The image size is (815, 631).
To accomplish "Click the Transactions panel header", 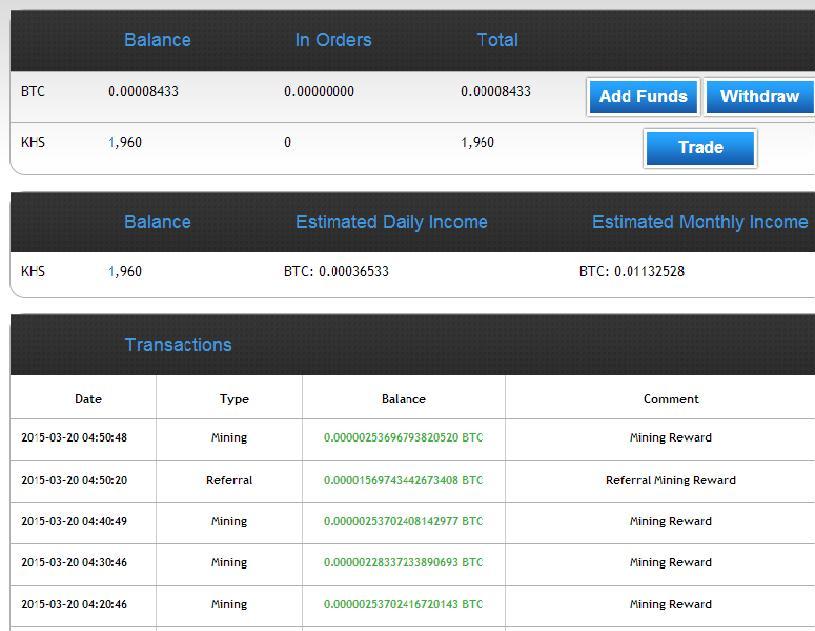I will coord(178,344).
